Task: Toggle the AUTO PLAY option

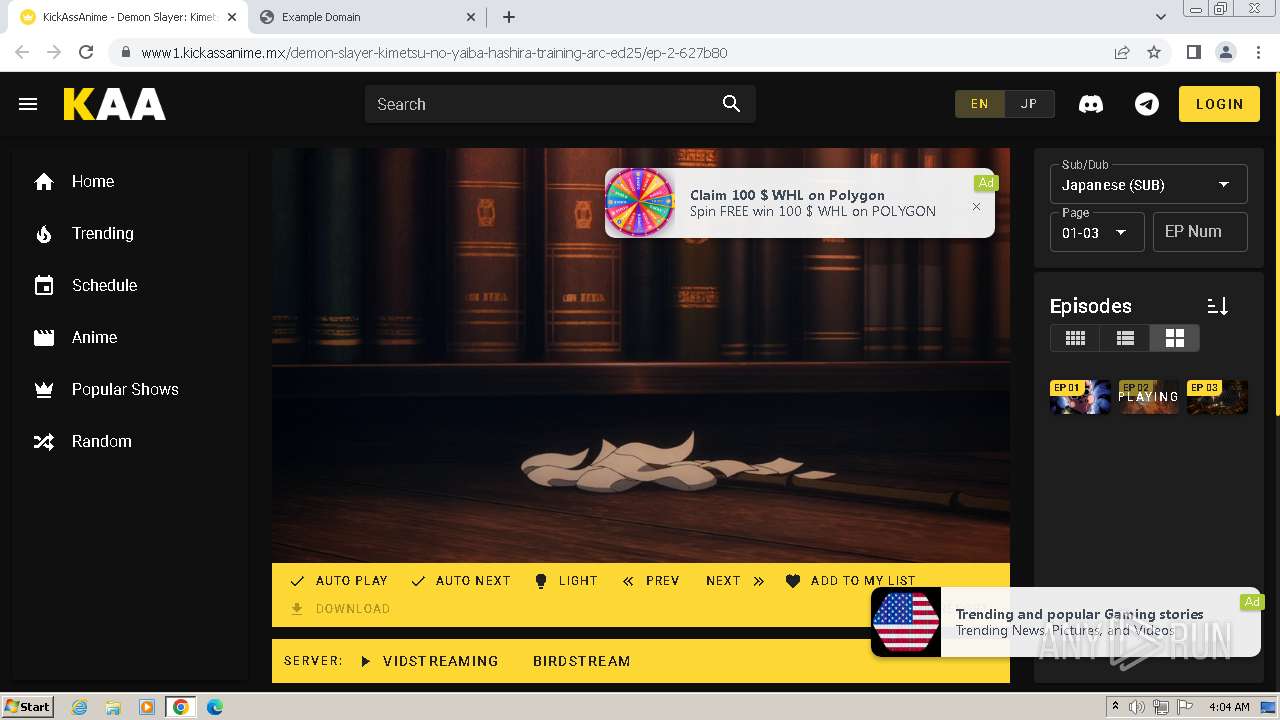Action: (338, 581)
